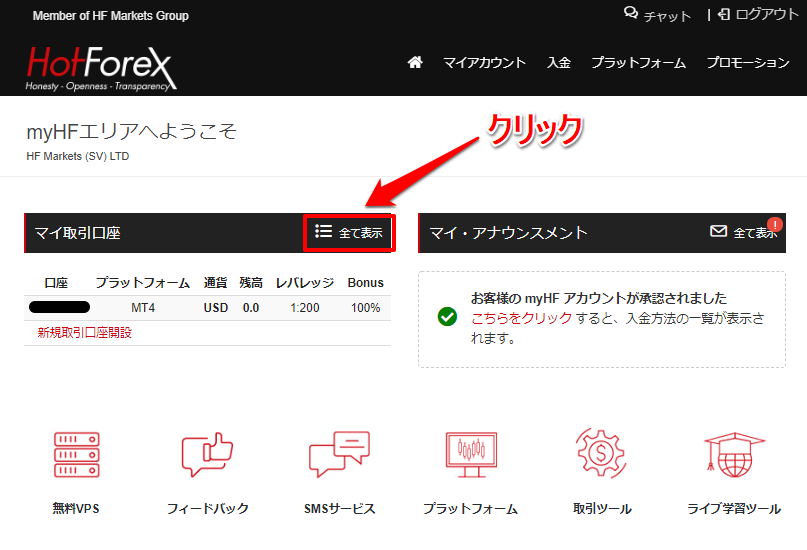The image size is (807, 550).
Task: Open the chat speech-bubble icon
Action: click(630, 13)
